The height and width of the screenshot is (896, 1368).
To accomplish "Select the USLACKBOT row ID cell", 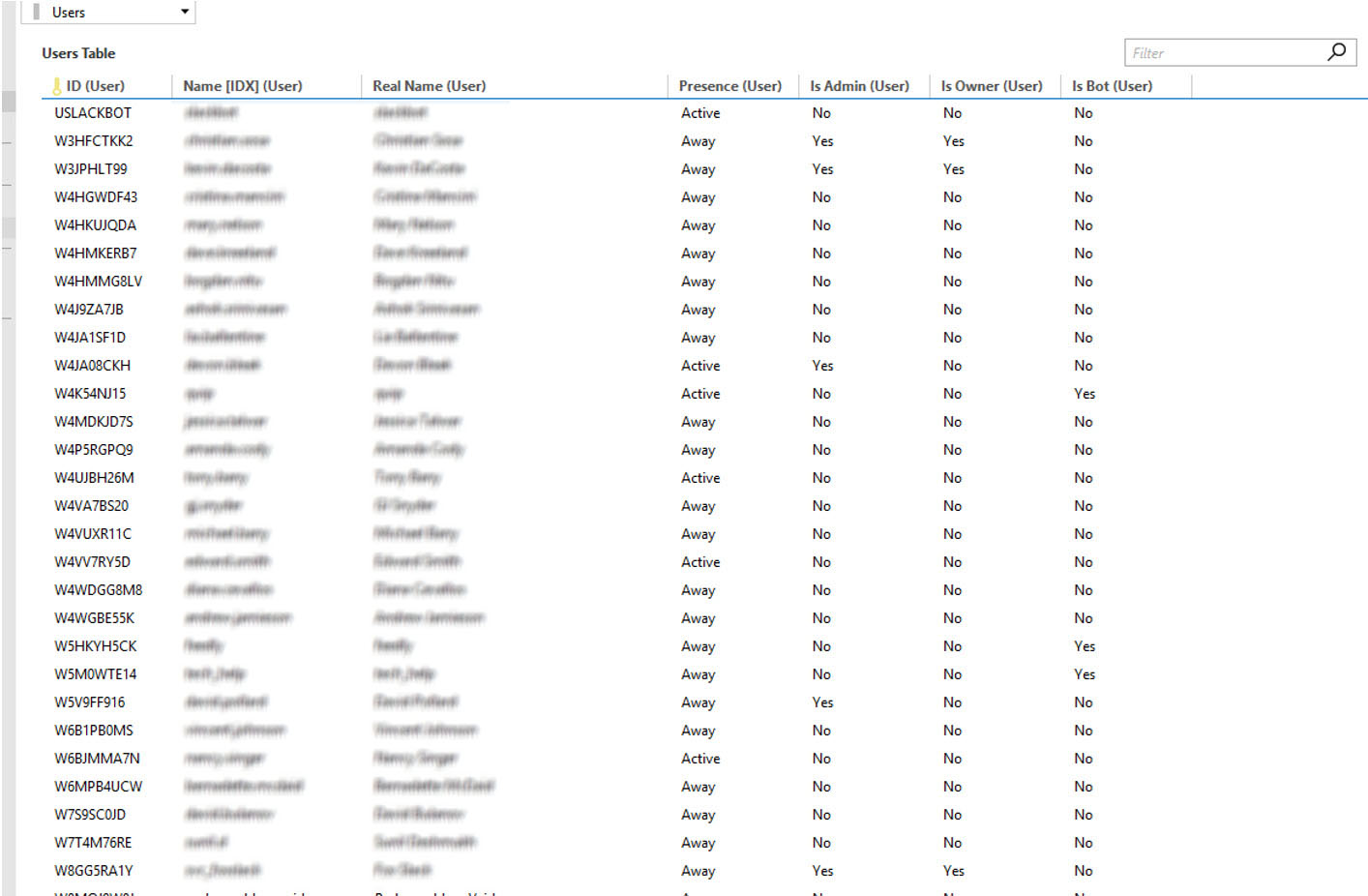I will pos(93,113).
